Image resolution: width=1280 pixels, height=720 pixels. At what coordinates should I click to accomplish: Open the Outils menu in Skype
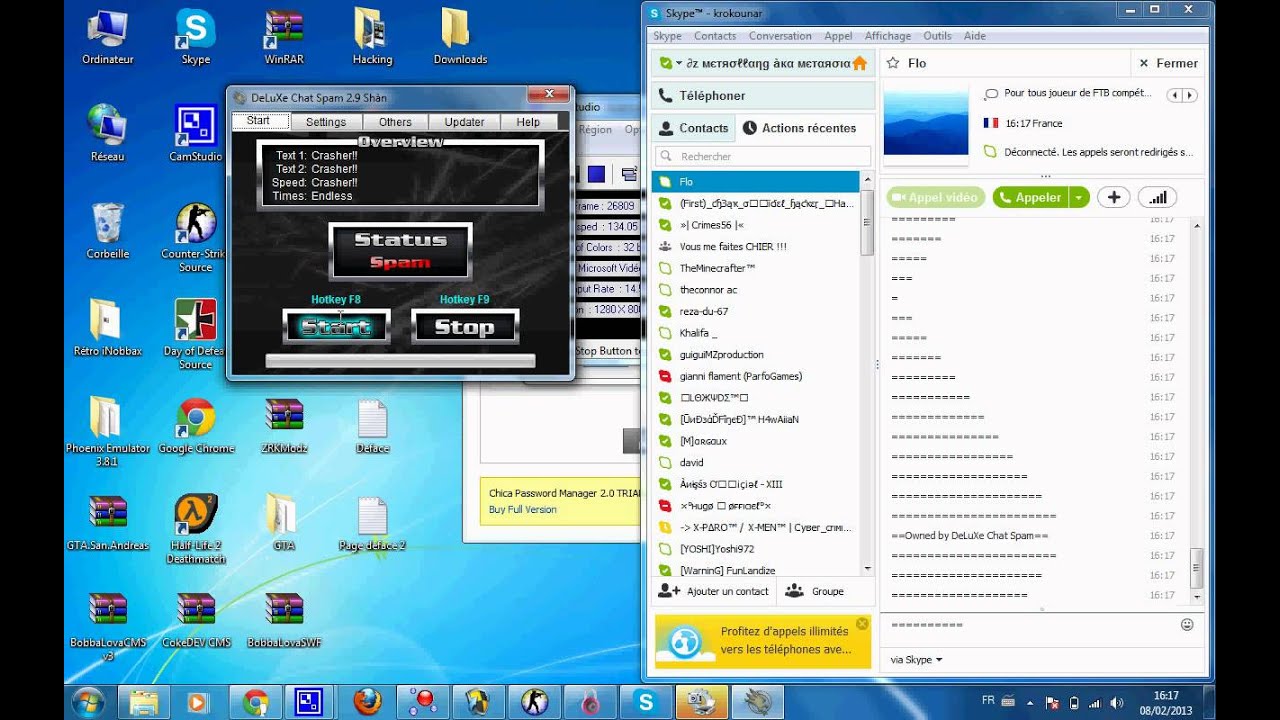(937, 36)
